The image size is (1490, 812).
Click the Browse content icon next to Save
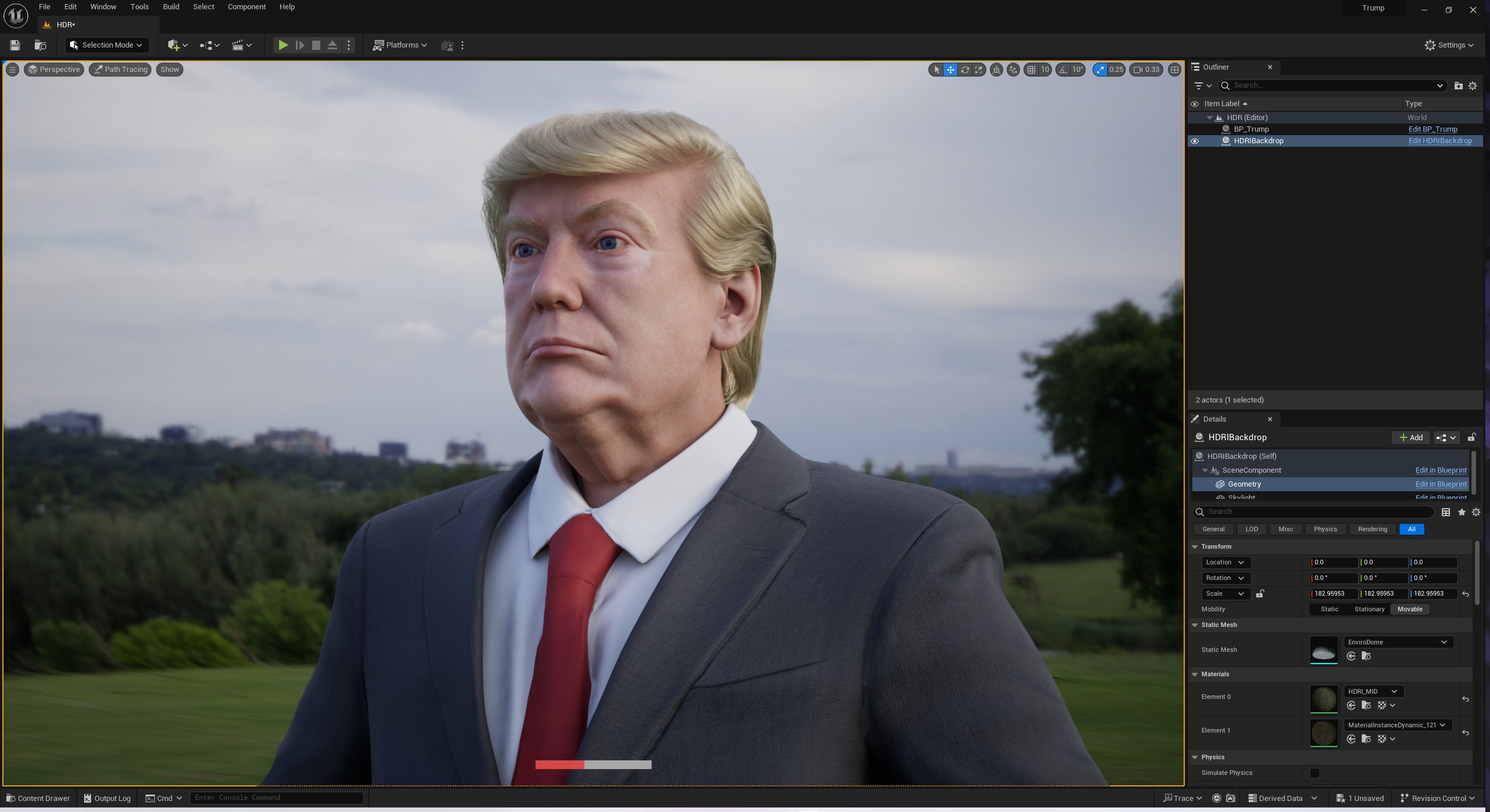coord(40,45)
